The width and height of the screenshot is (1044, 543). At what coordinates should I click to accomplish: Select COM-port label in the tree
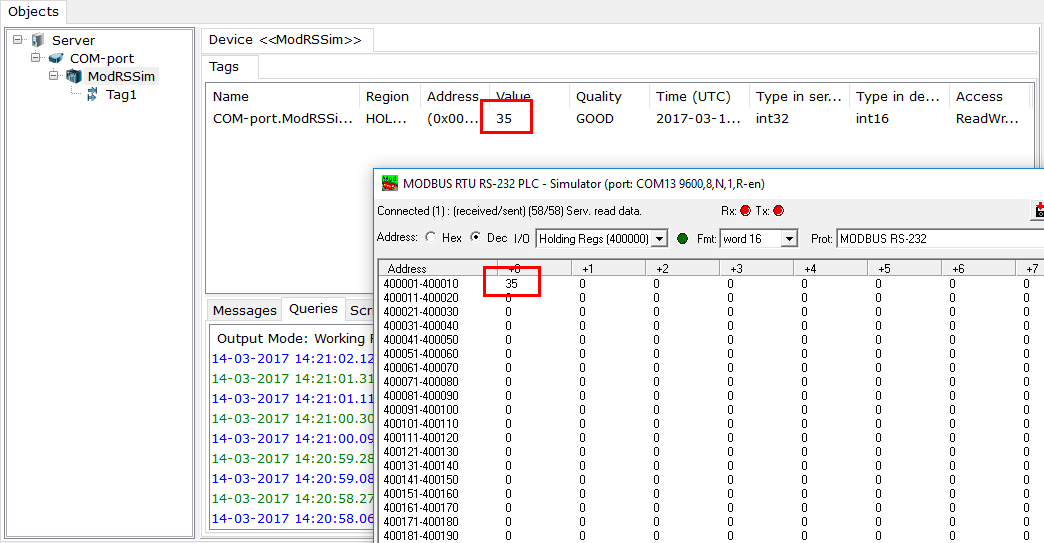[102, 59]
